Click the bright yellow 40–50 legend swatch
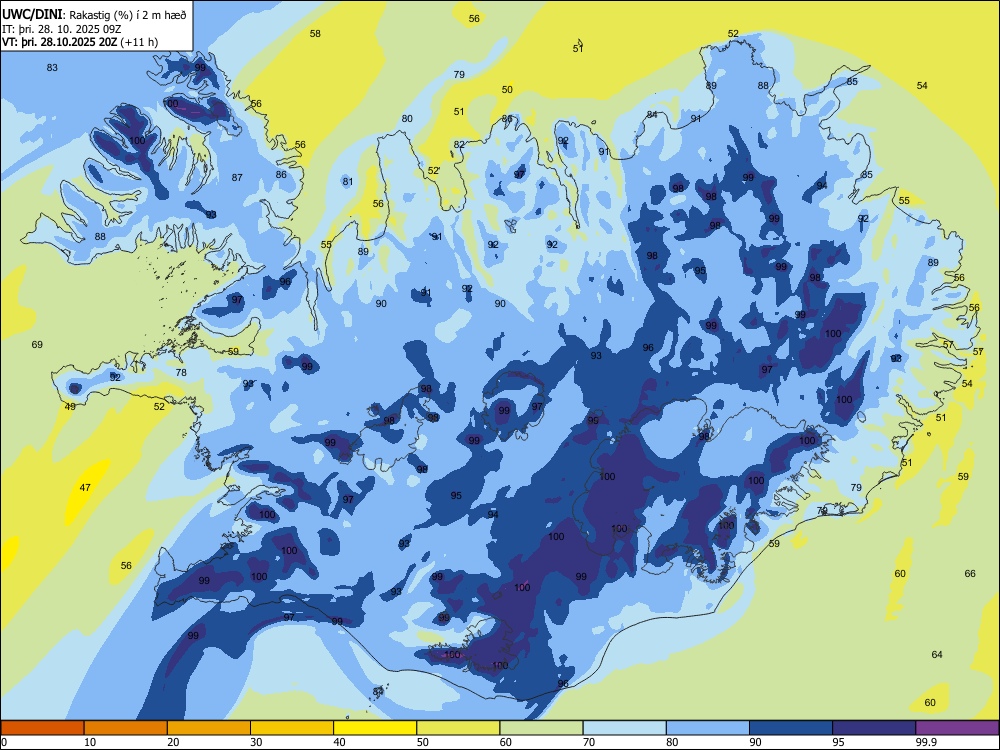Image resolution: width=1000 pixels, height=750 pixels. pos(375,728)
